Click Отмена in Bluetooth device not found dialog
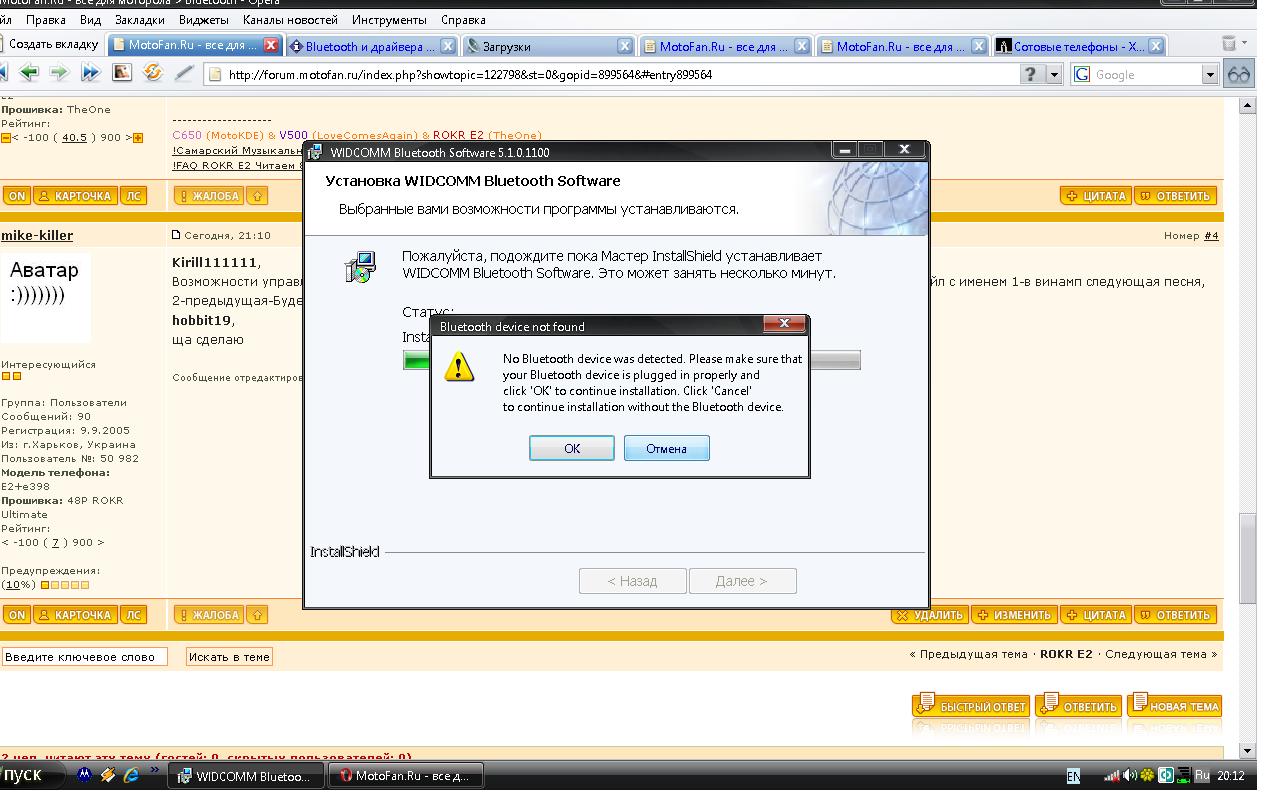This screenshot has width=1280, height=800. tap(666, 448)
